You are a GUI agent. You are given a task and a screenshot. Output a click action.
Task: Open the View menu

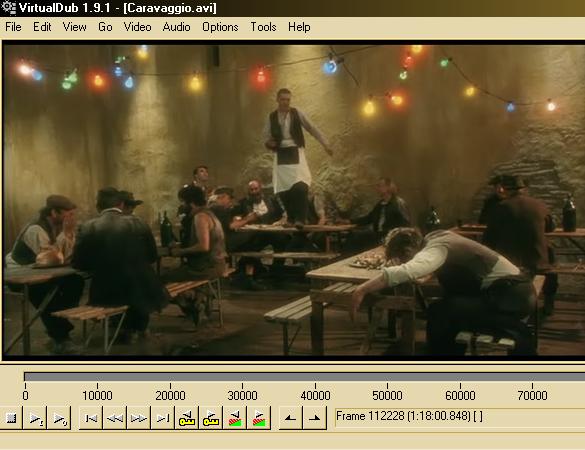point(75,27)
